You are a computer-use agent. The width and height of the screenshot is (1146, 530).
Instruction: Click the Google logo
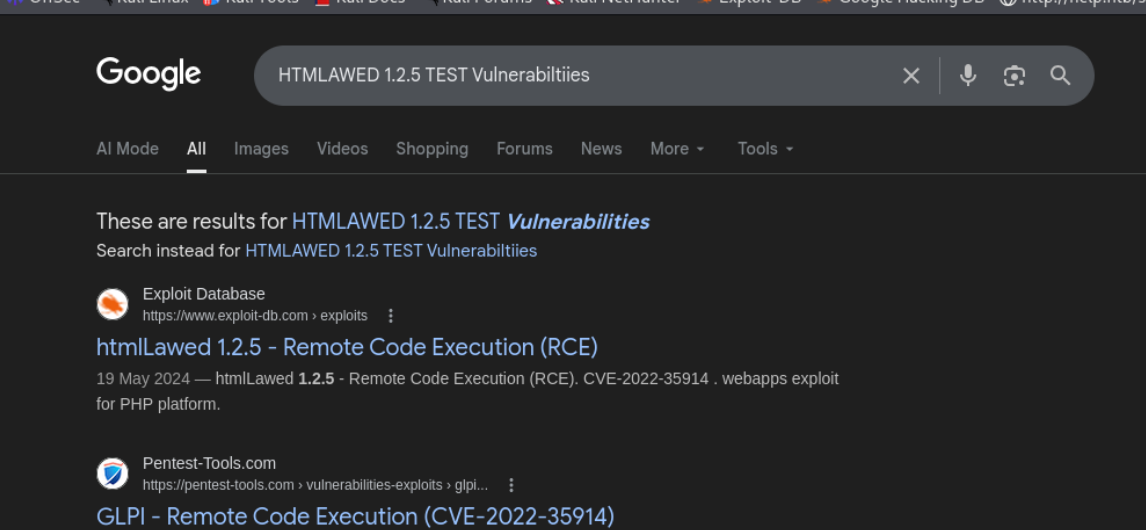[x=148, y=74]
